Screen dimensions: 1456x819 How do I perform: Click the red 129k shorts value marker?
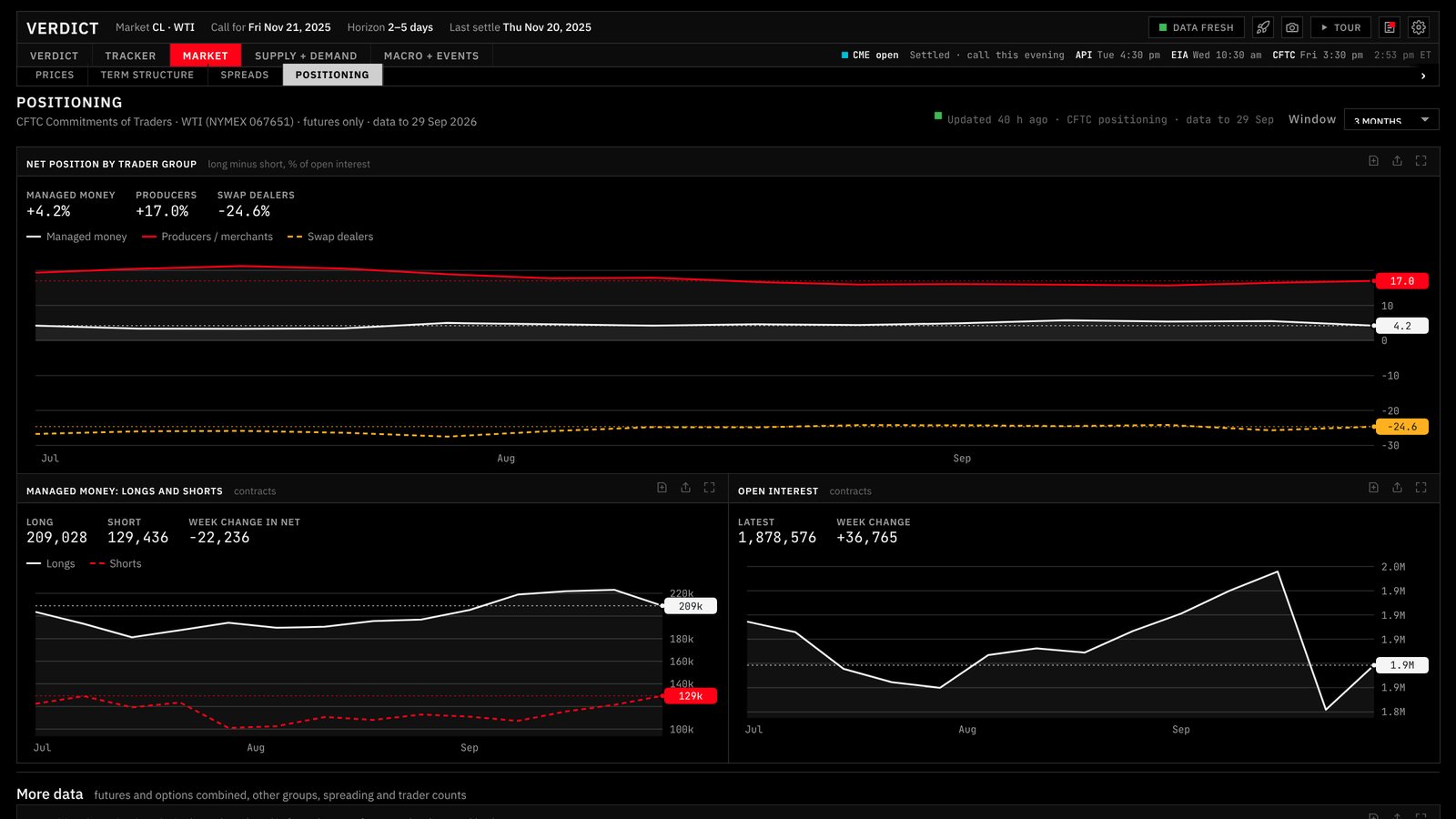691,696
